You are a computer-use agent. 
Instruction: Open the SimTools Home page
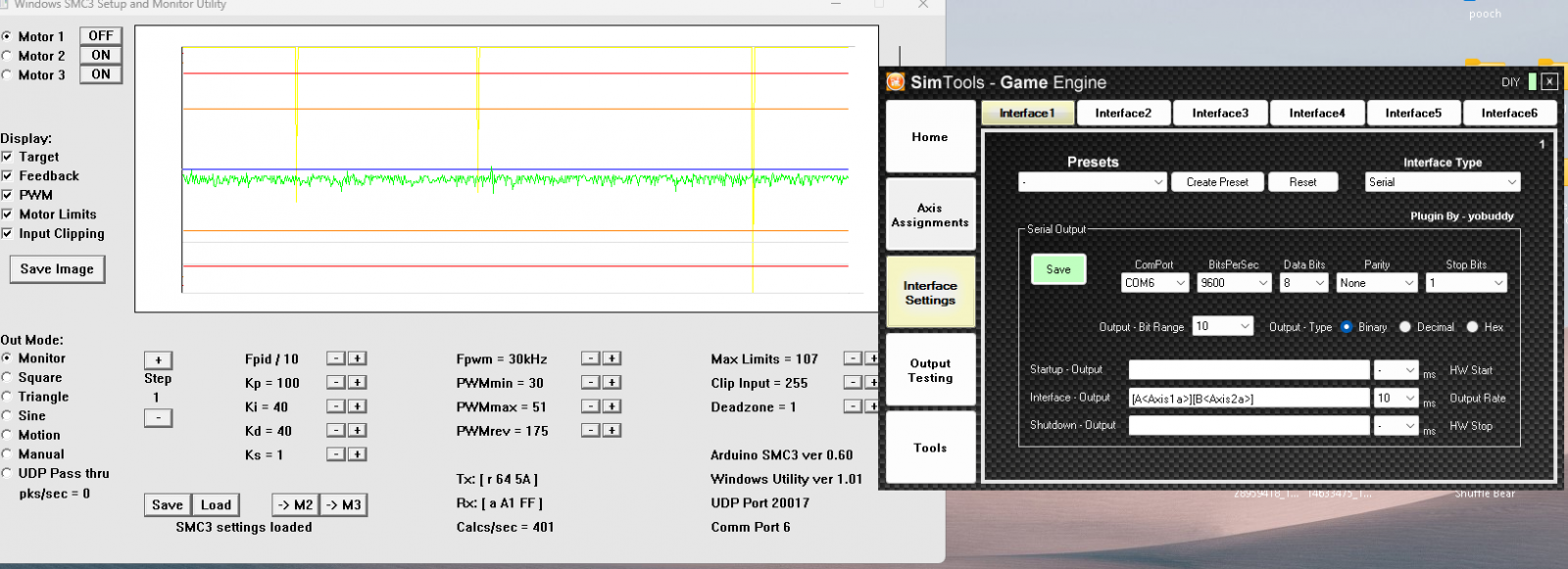click(x=930, y=137)
